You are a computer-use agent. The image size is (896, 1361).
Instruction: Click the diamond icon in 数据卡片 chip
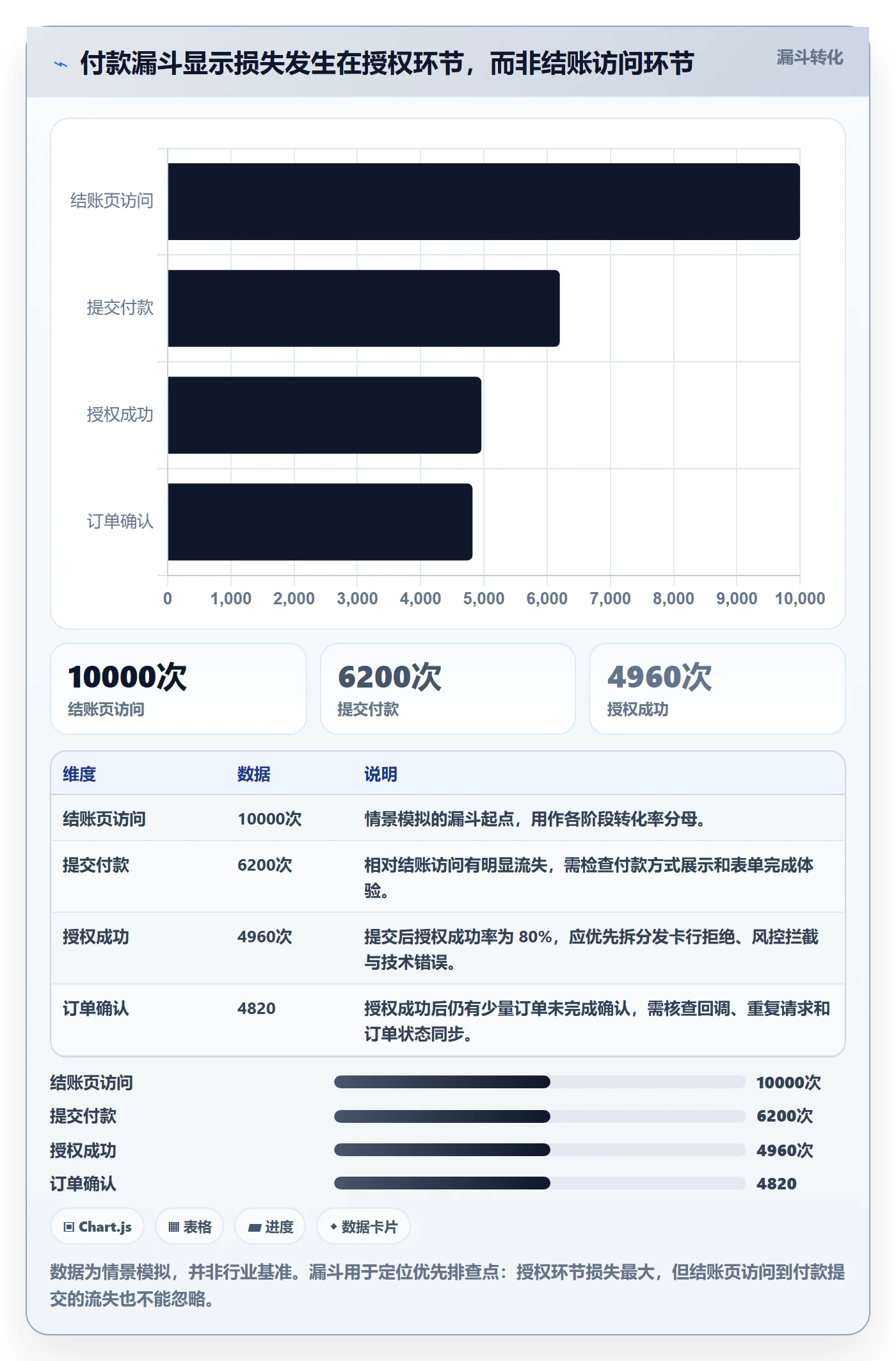[333, 1227]
